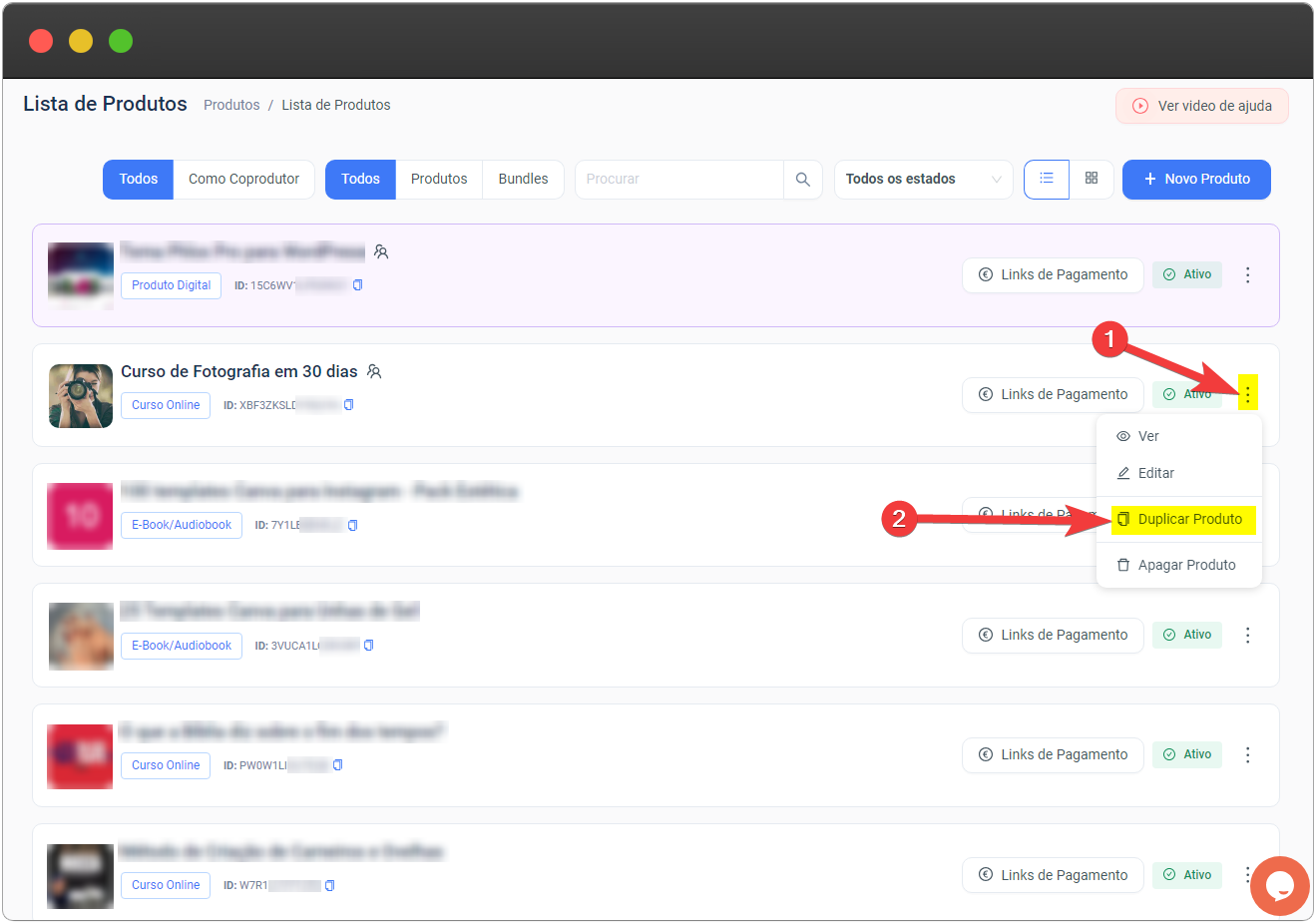Open the chat support bubble
This screenshot has height=923, width=1316.
click(x=1278, y=885)
